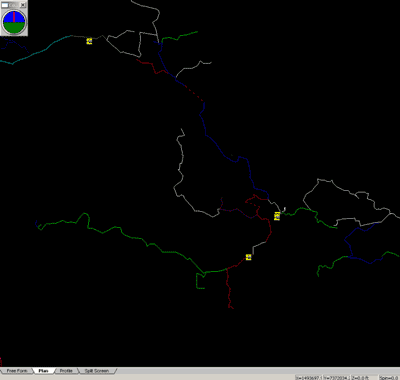The height and width of the screenshot is (380, 400).
Task: Select the yellow marker beside the green eastern route
Action: point(277,216)
